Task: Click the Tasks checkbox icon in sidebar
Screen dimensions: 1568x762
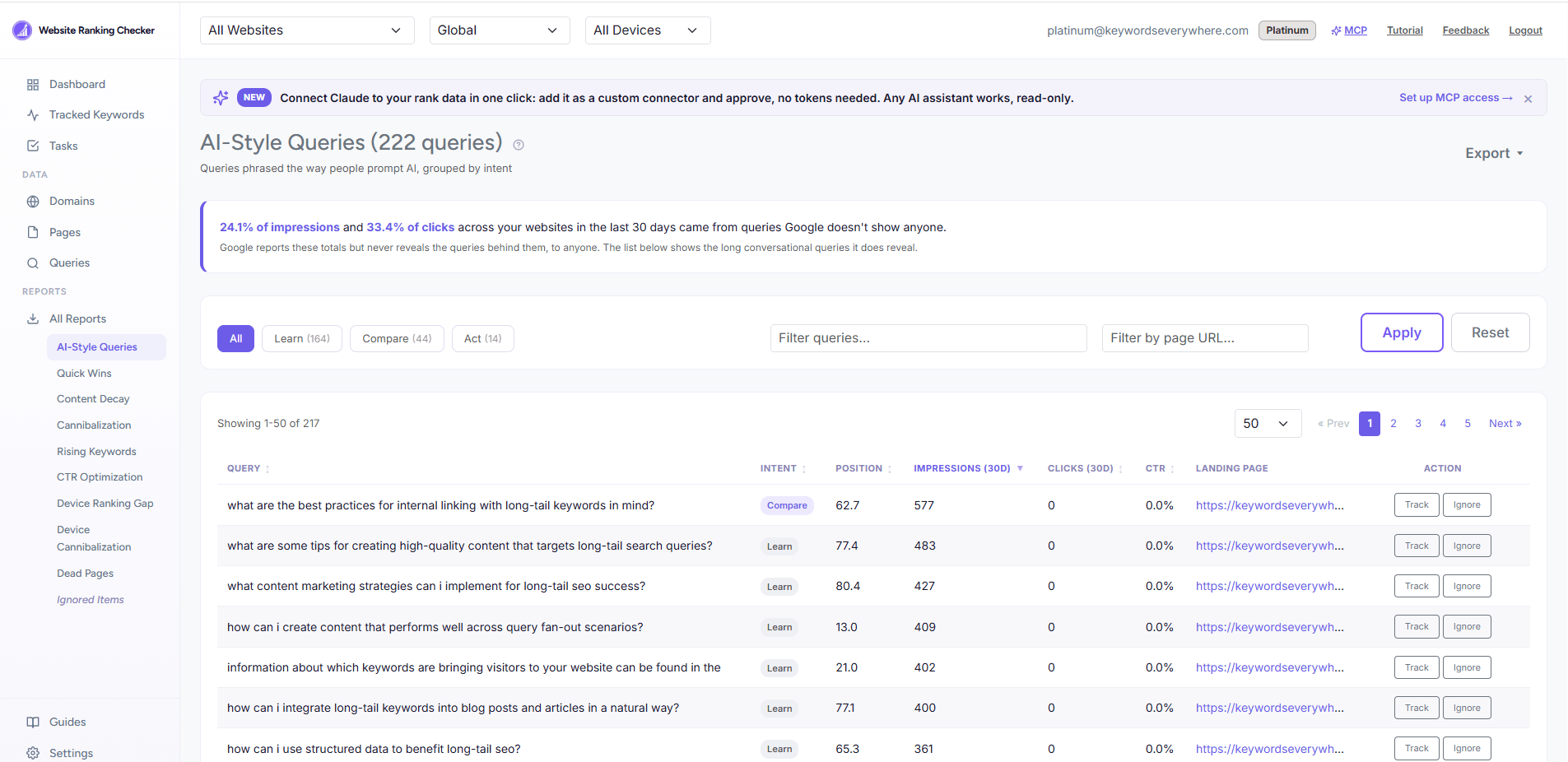Action: tap(33, 146)
